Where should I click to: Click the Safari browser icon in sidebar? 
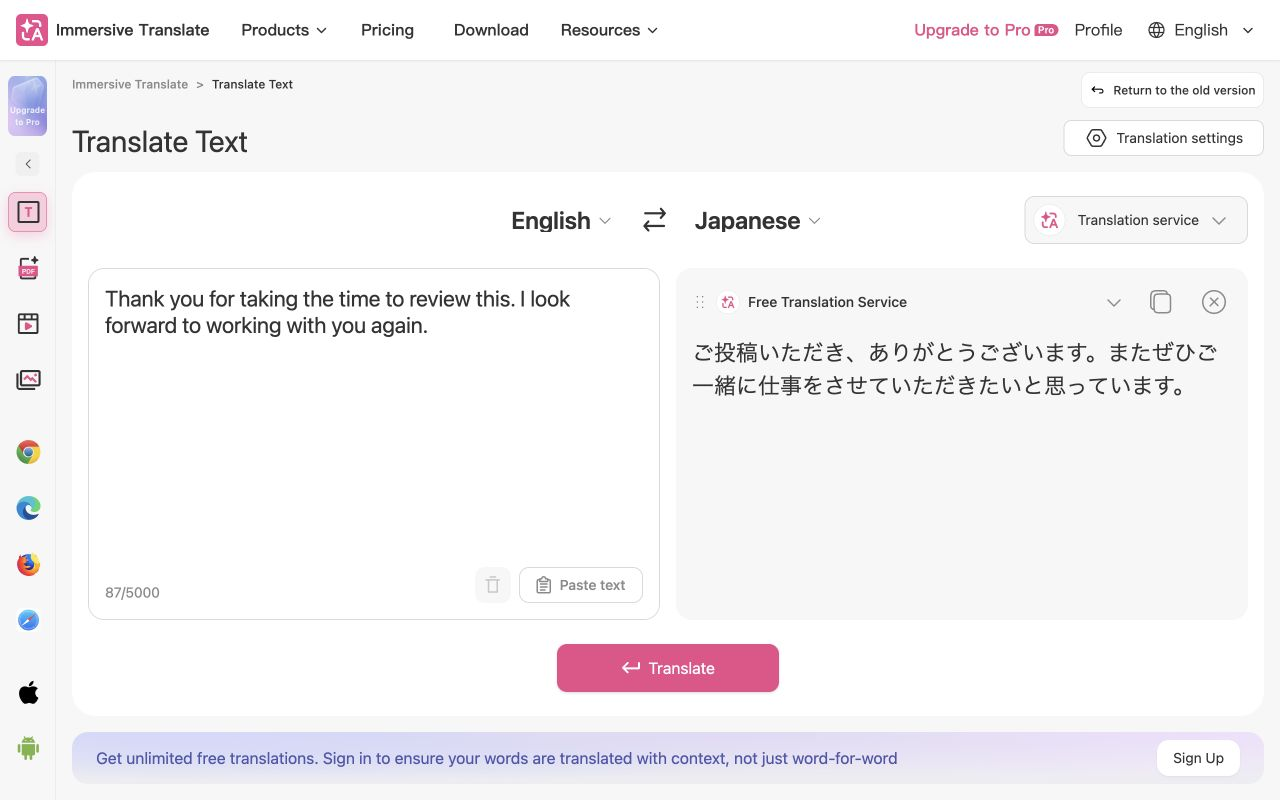(28, 620)
